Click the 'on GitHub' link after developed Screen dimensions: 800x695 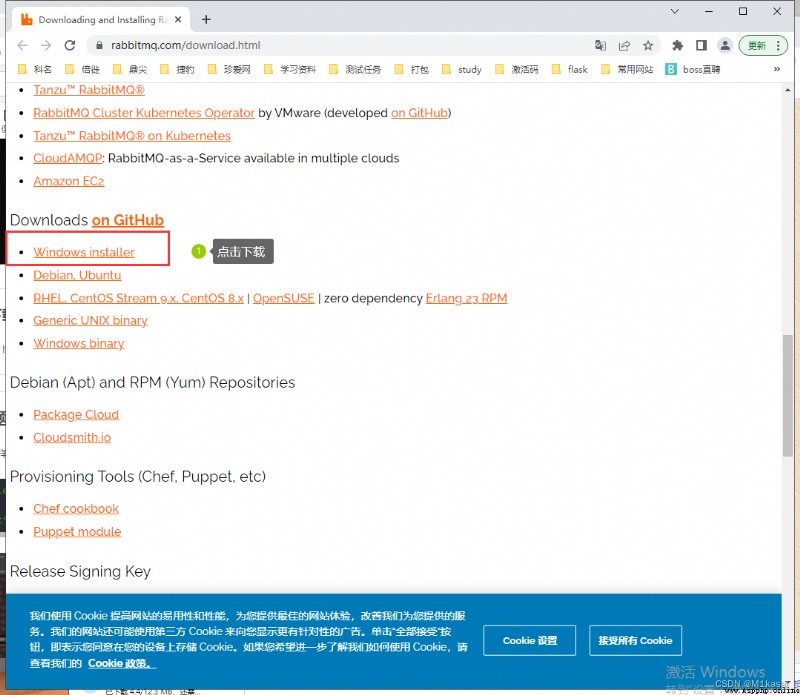(419, 113)
